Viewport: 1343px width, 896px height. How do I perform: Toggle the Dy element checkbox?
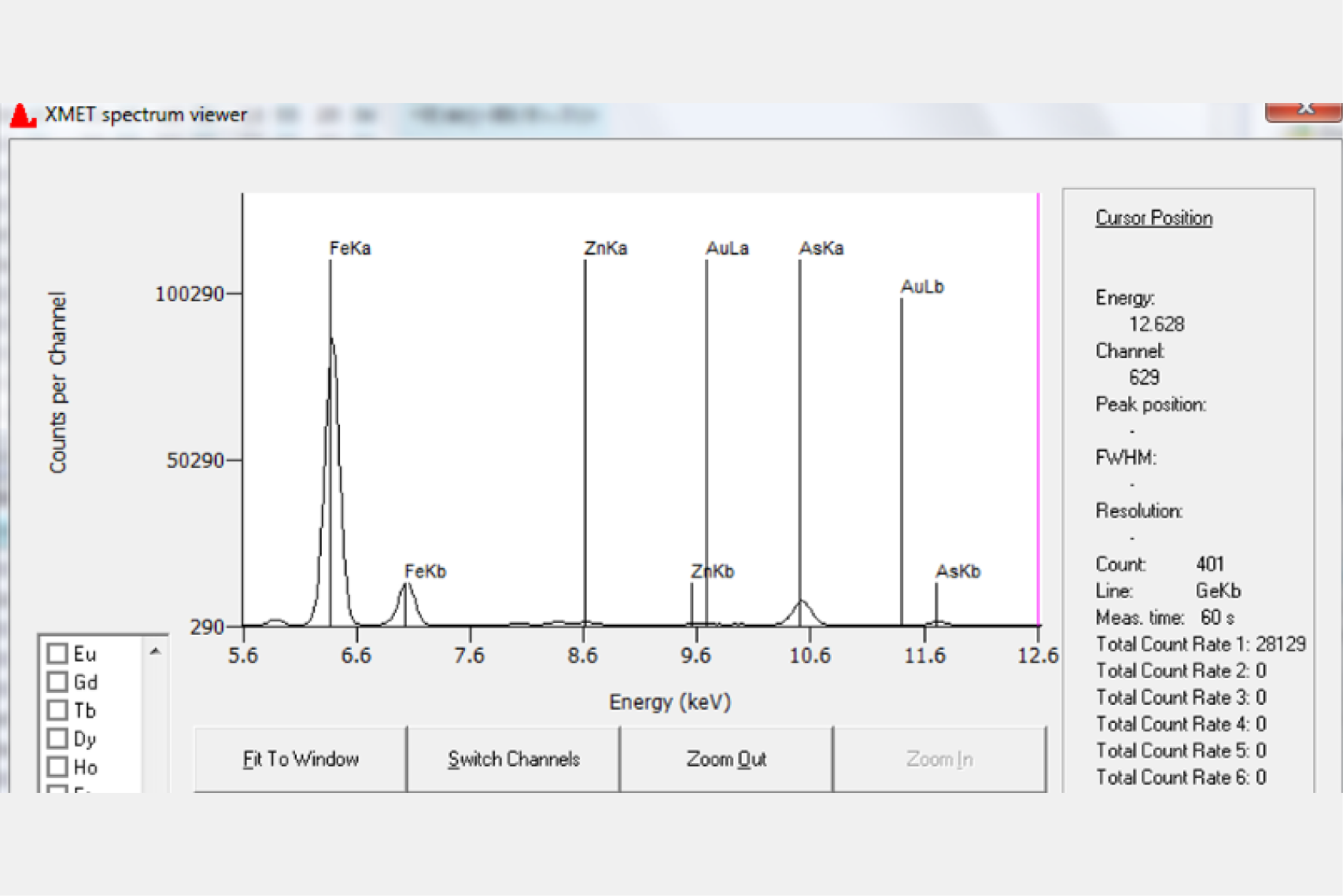coord(57,739)
